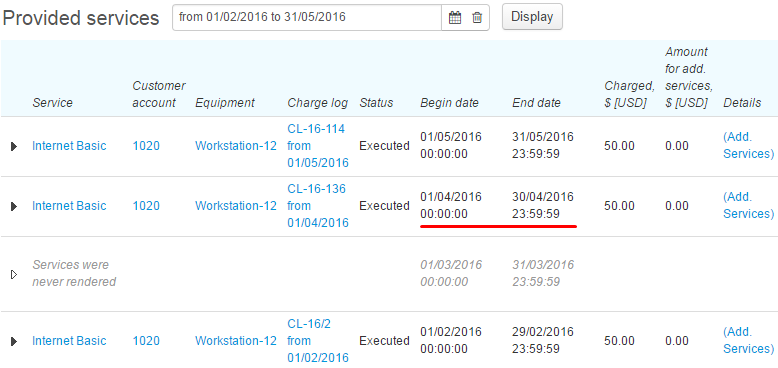Click the Begin date column header
This screenshot has height=368, width=778.
click(450, 103)
